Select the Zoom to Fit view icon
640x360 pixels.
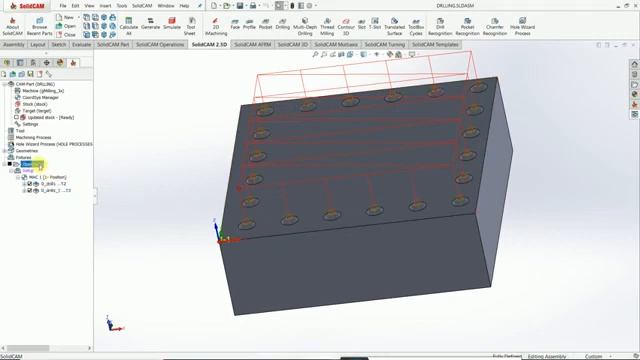tap(315, 54)
